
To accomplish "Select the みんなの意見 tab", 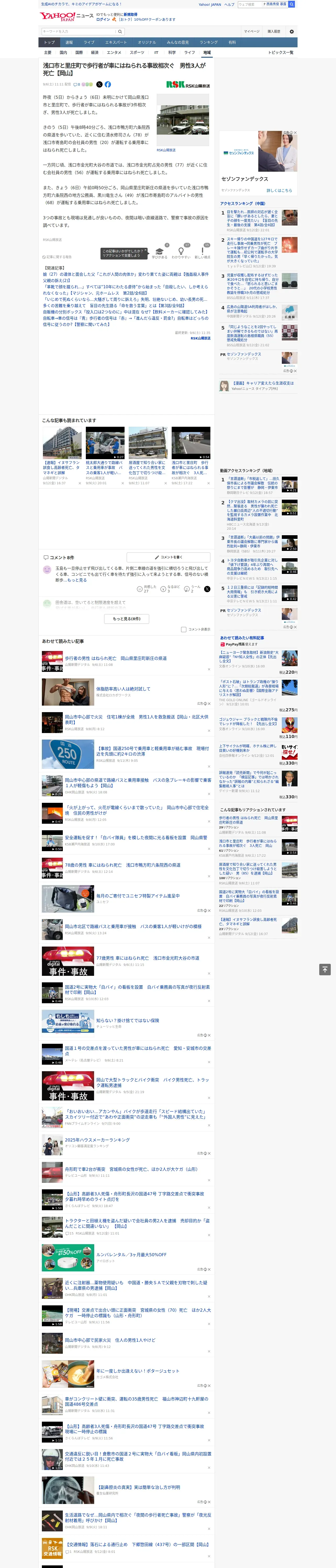I will pos(177,43).
